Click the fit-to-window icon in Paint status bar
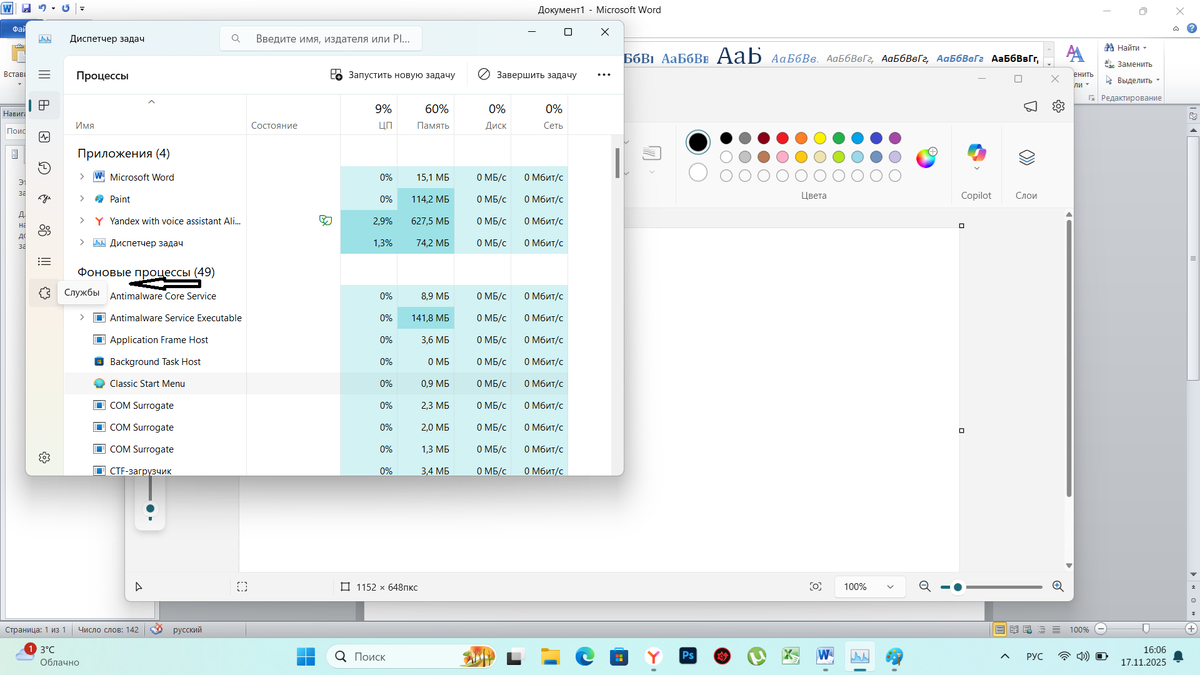1200x675 pixels. click(816, 587)
